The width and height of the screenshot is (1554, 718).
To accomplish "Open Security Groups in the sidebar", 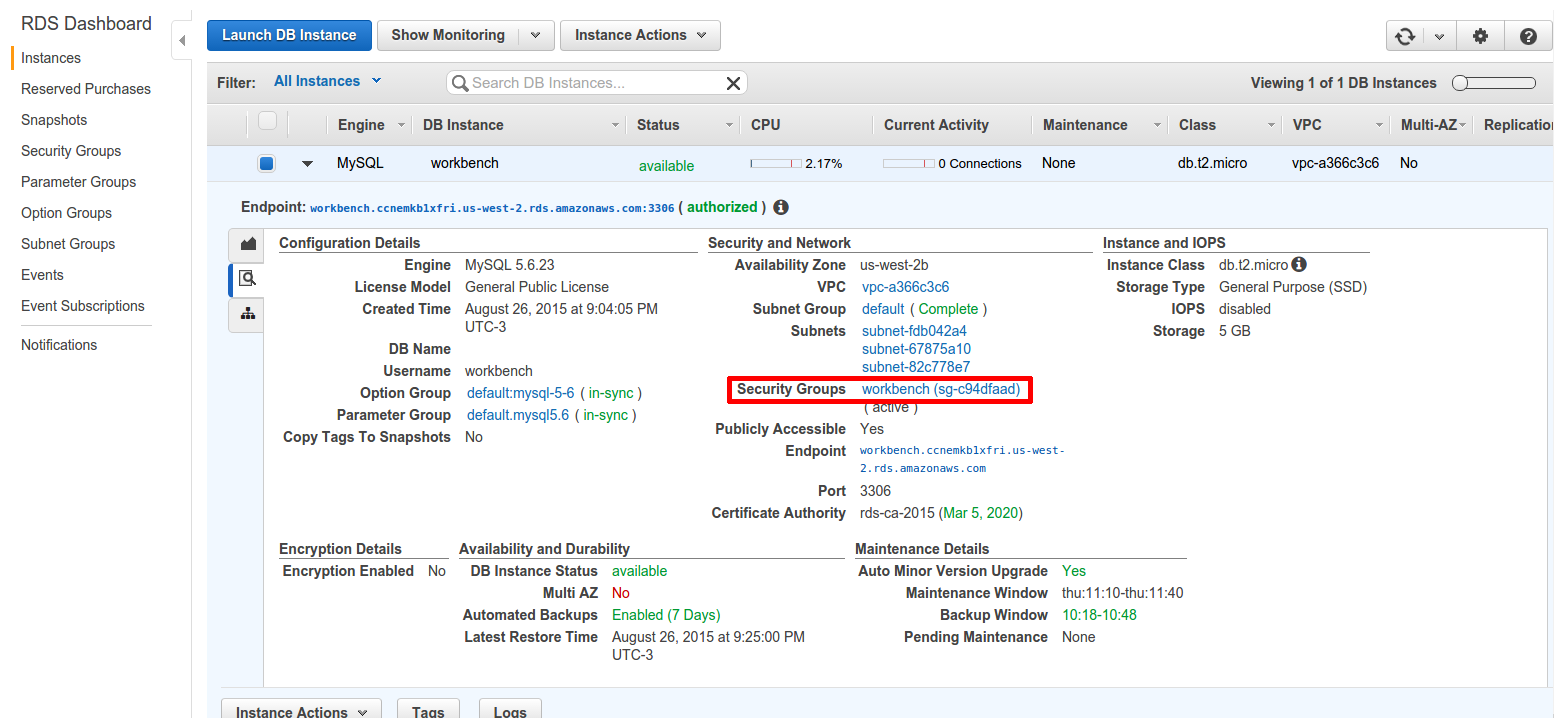I will [71, 151].
